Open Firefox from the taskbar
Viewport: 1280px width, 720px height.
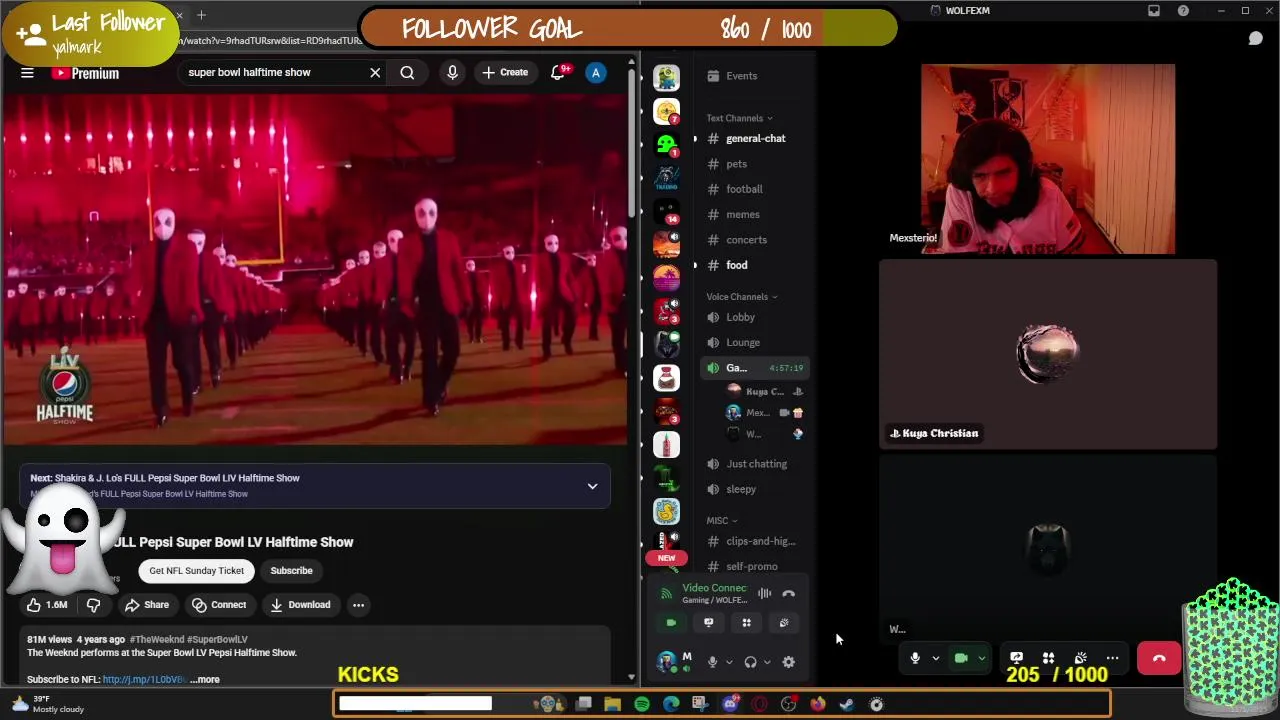tap(818, 704)
